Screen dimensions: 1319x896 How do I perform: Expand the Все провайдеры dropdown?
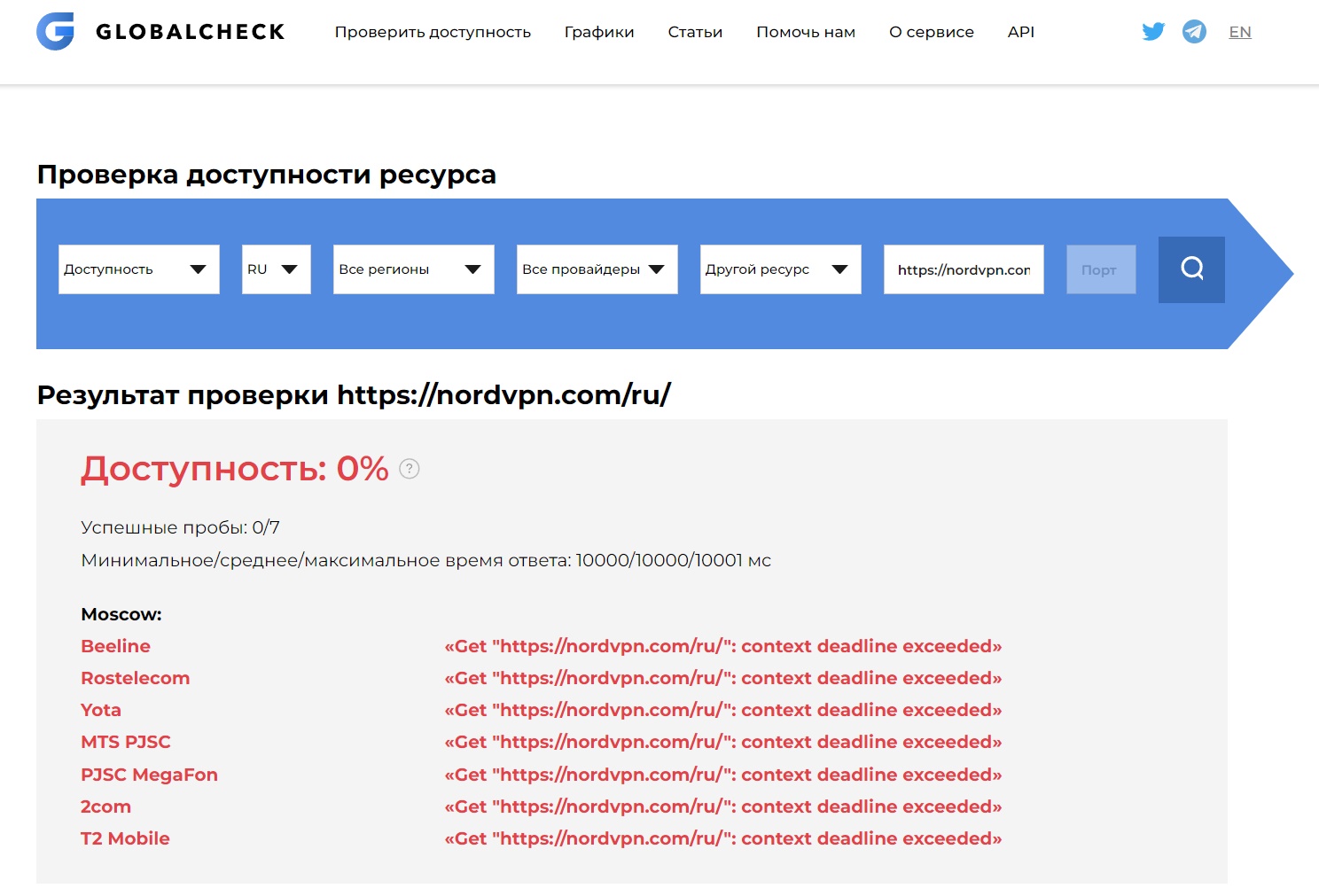[597, 269]
